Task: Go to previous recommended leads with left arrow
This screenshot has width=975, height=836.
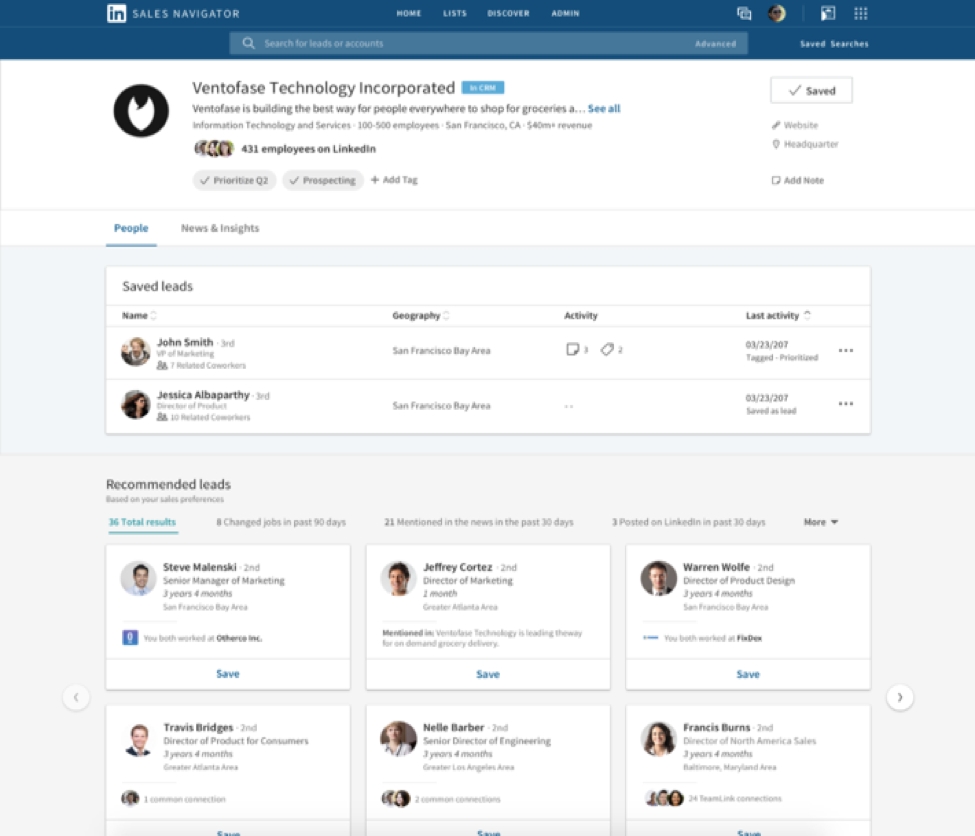Action: pyautogui.click(x=77, y=697)
